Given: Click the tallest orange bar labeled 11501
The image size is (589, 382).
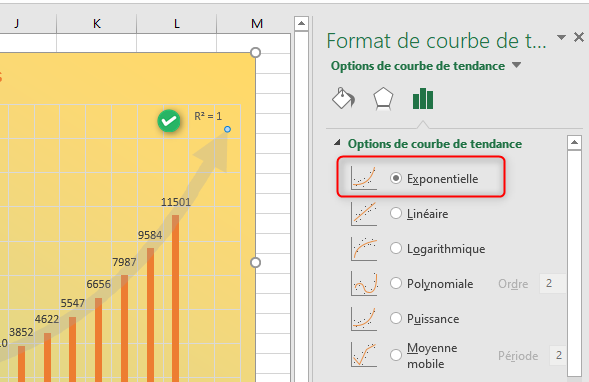Looking at the screenshot, I should pyautogui.click(x=175, y=298).
